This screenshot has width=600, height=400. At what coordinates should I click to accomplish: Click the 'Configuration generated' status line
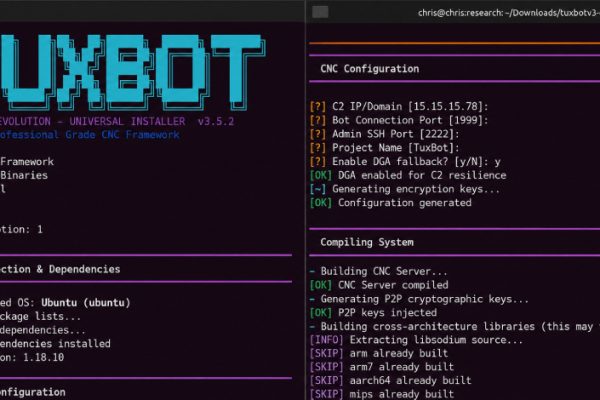[x=391, y=203]
